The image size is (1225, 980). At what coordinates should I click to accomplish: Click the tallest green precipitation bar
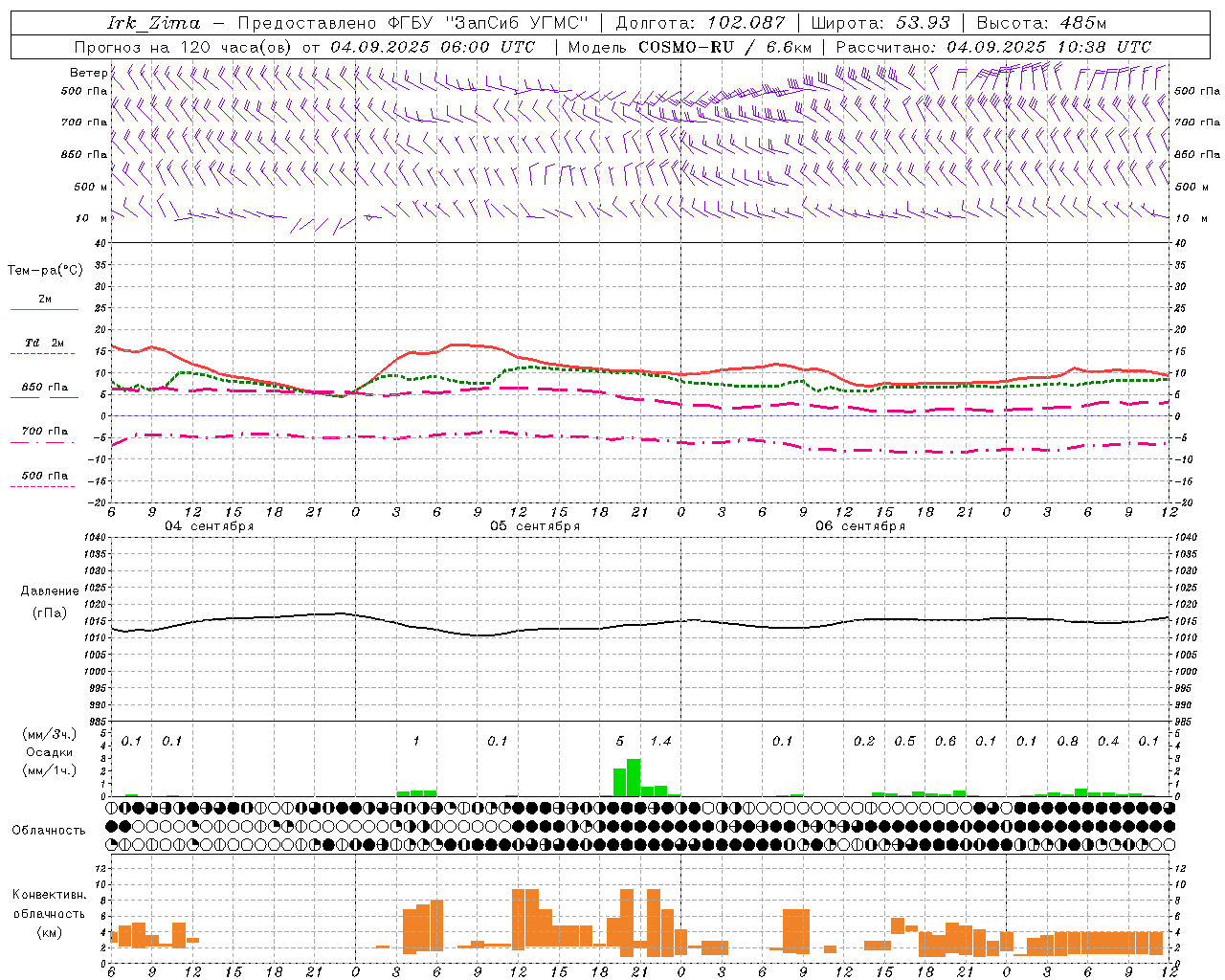(x=634, y=778)
